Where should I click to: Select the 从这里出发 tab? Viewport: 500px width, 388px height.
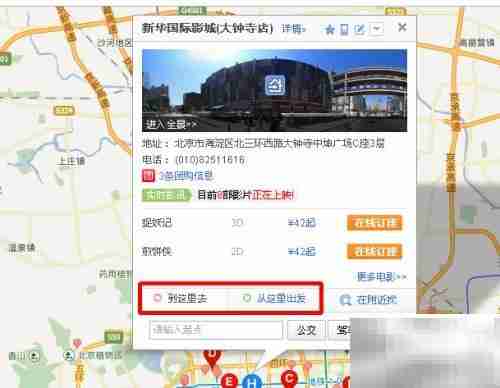pos(274,298)
